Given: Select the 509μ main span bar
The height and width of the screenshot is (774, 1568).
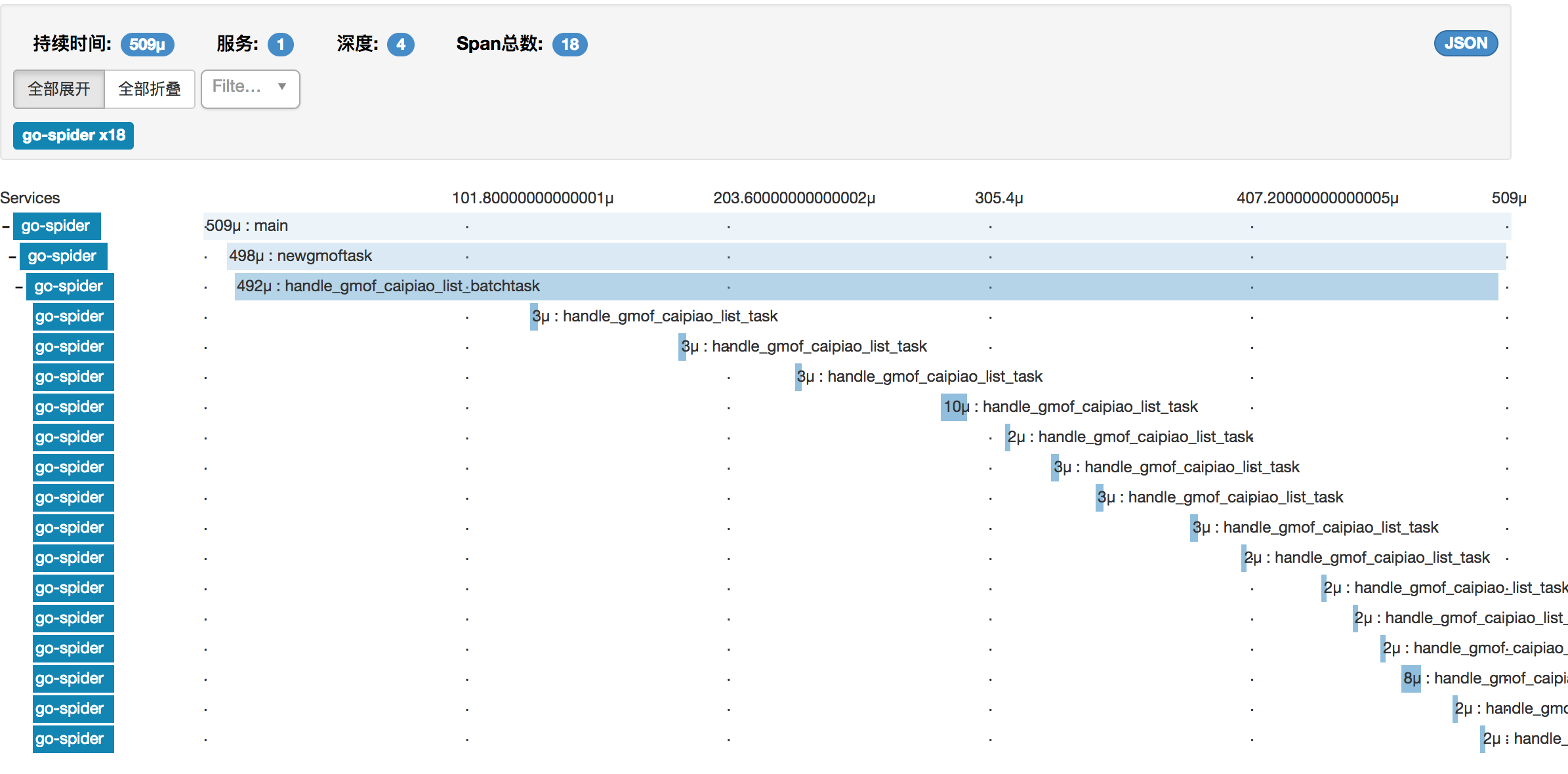Looking at the screenshot, I should tap(857, 226).
